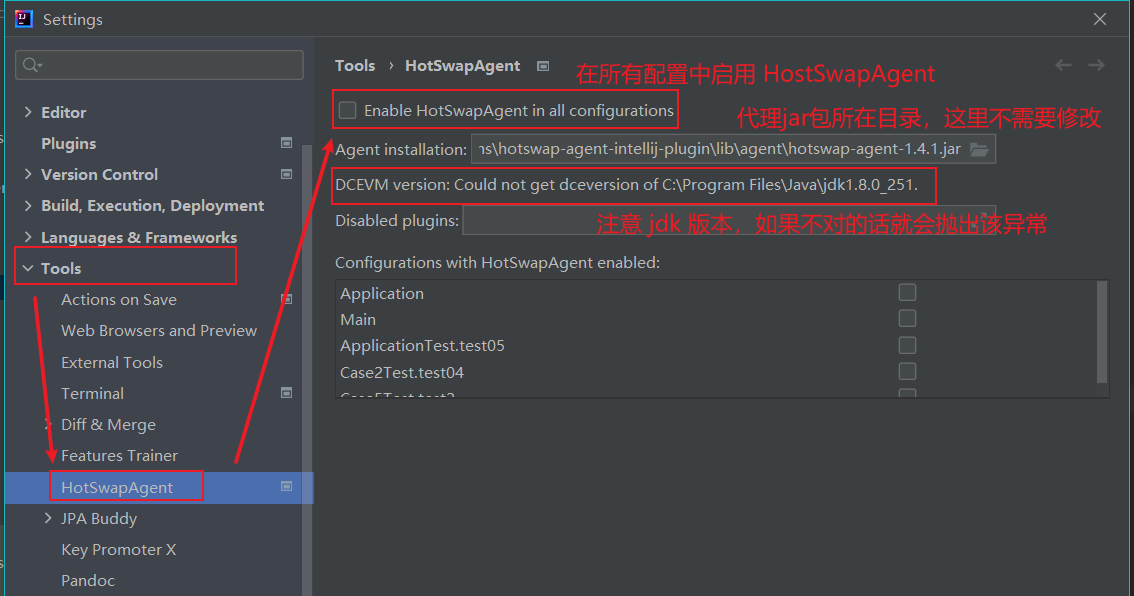1134x596 pixels.
Task: Select Tools in the breadcrumb path
Action: coord(355,64)
